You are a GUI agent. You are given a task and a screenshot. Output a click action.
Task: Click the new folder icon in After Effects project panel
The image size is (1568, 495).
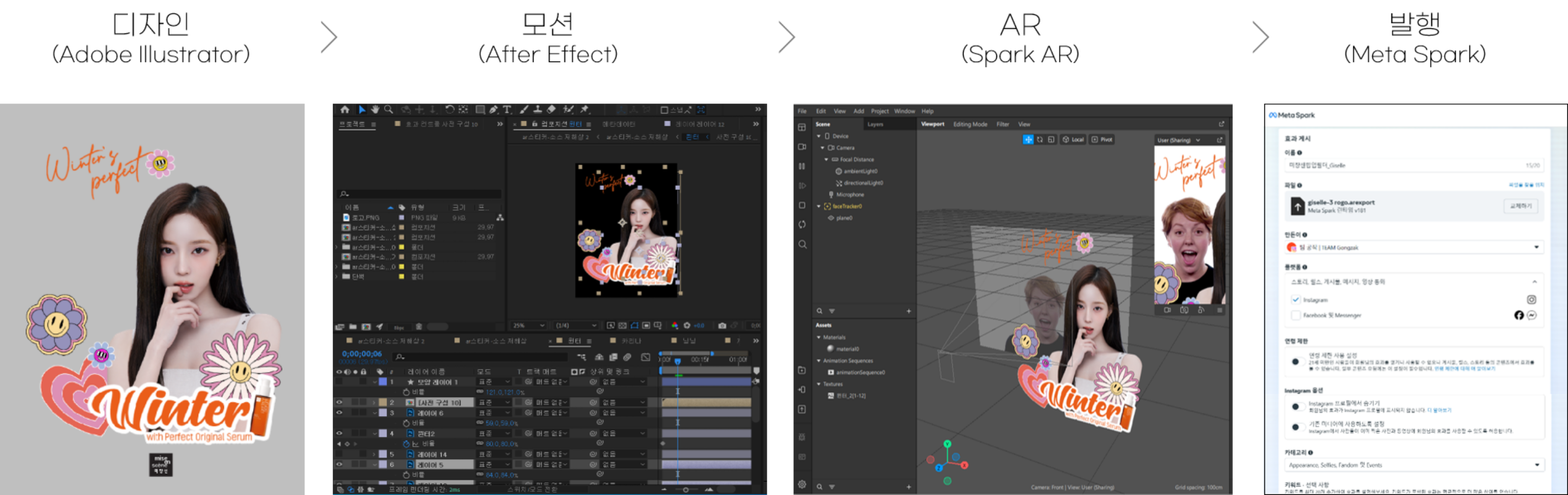pos(353,327)
